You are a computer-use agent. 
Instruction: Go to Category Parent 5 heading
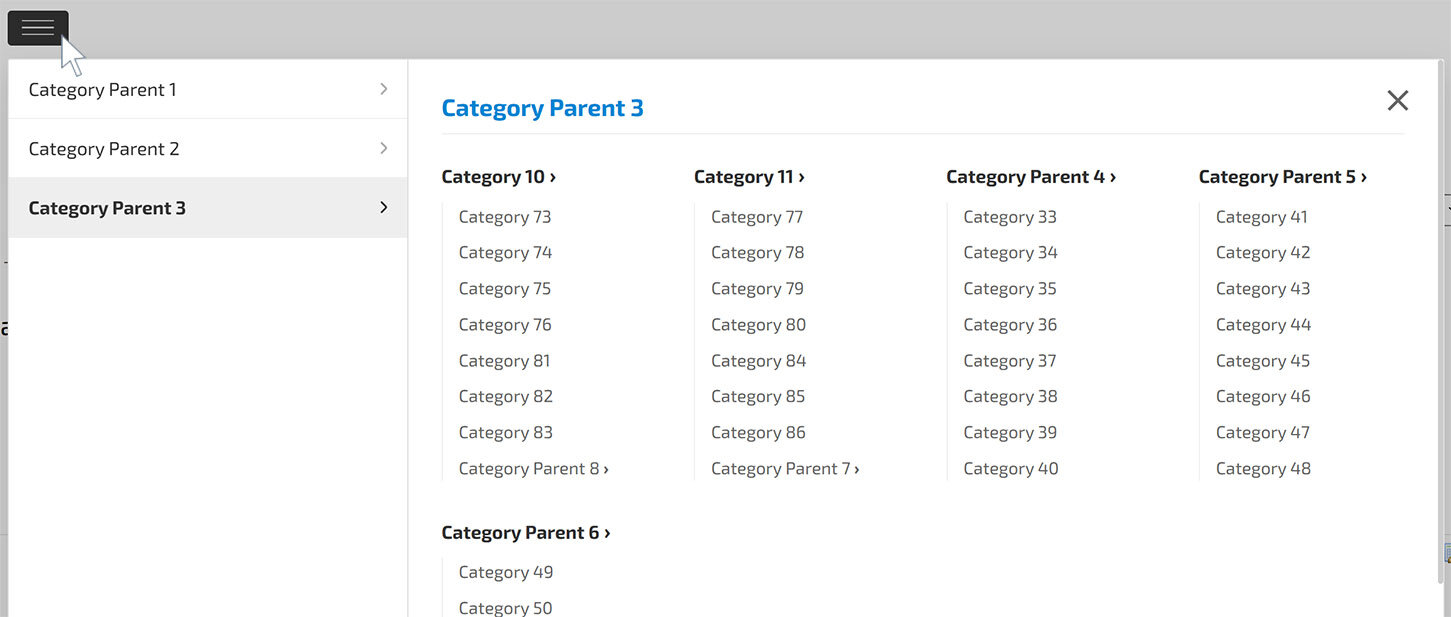(1282, 177)
